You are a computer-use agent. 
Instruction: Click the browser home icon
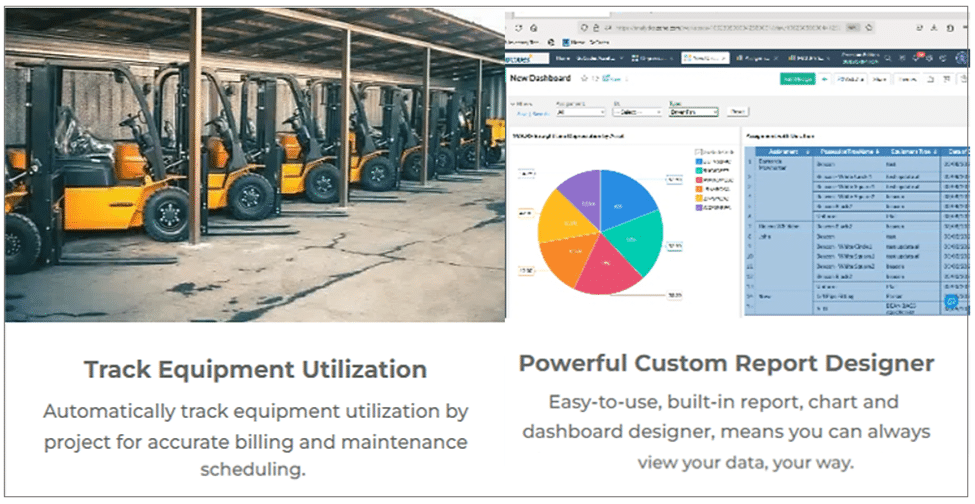535,27
